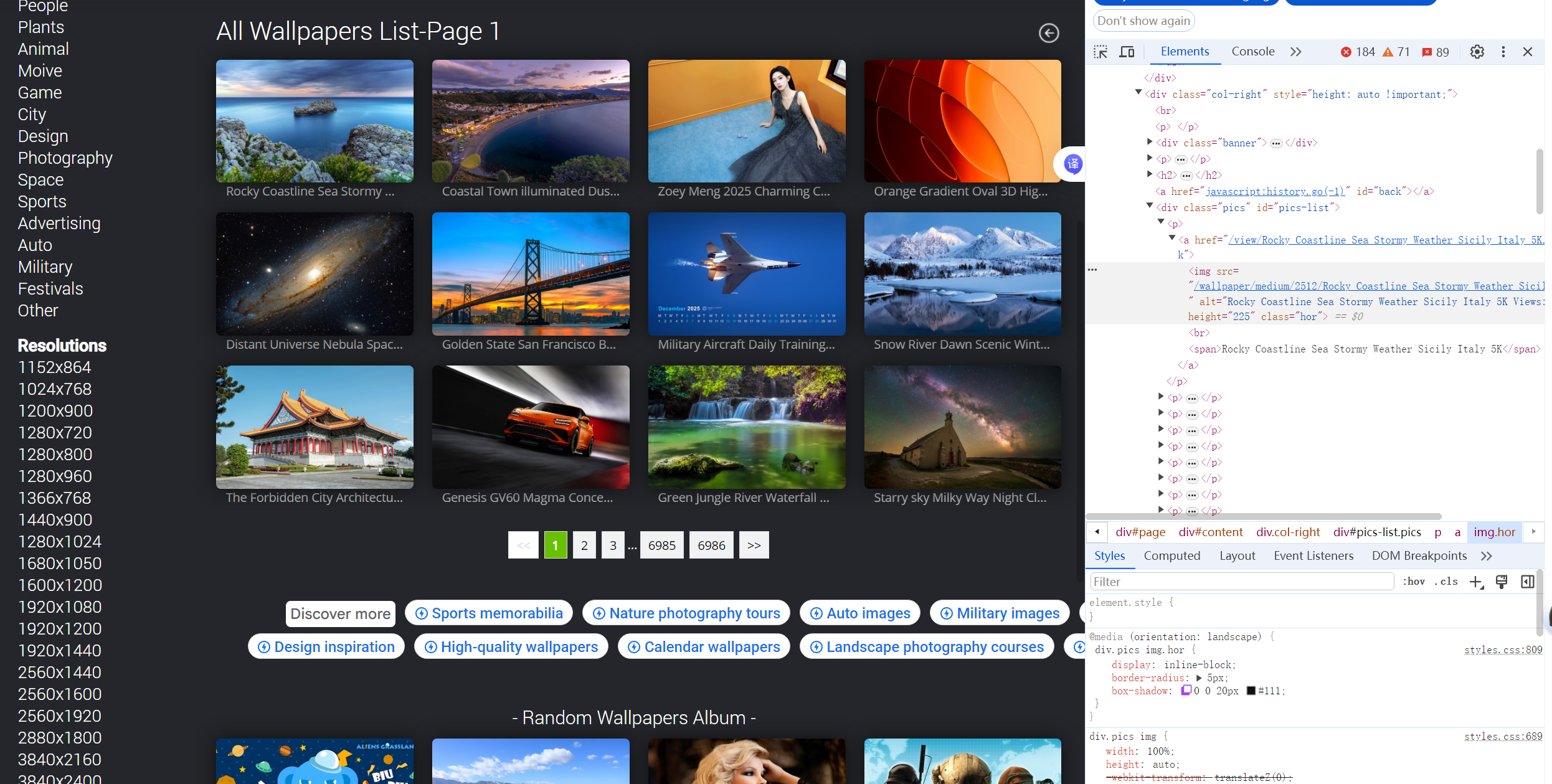Click the red error count badge

click(x=1358, y=52)
